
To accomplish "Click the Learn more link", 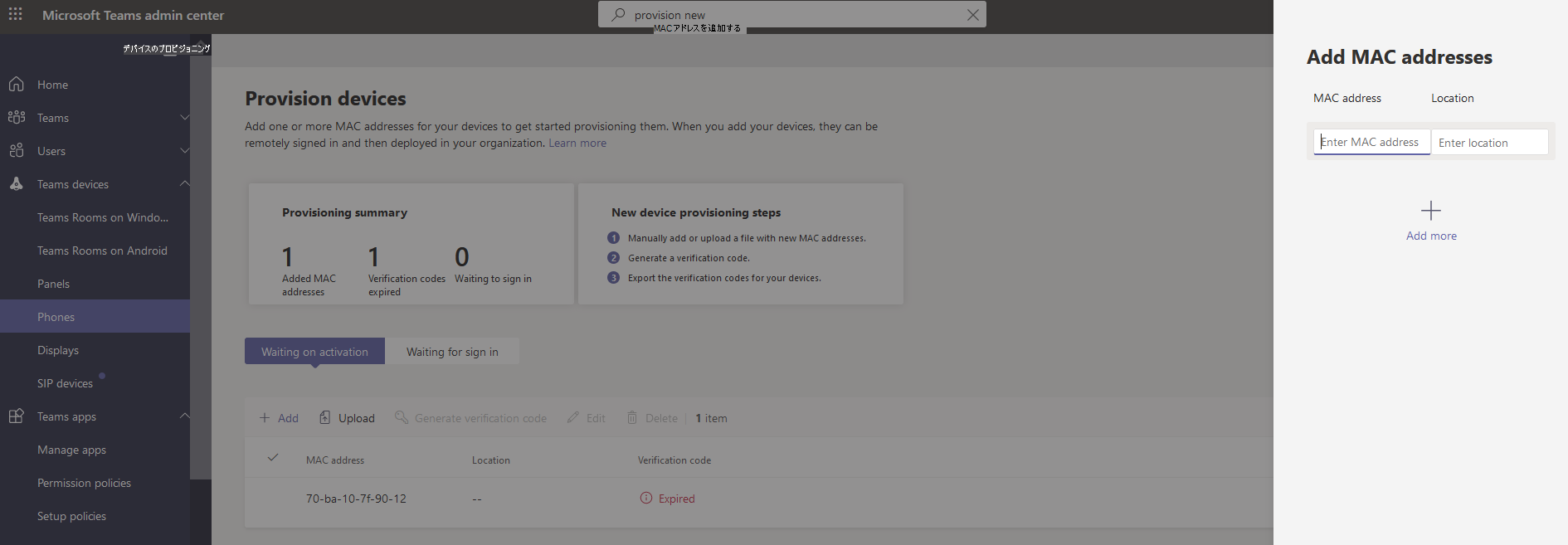I will point(577,143).
